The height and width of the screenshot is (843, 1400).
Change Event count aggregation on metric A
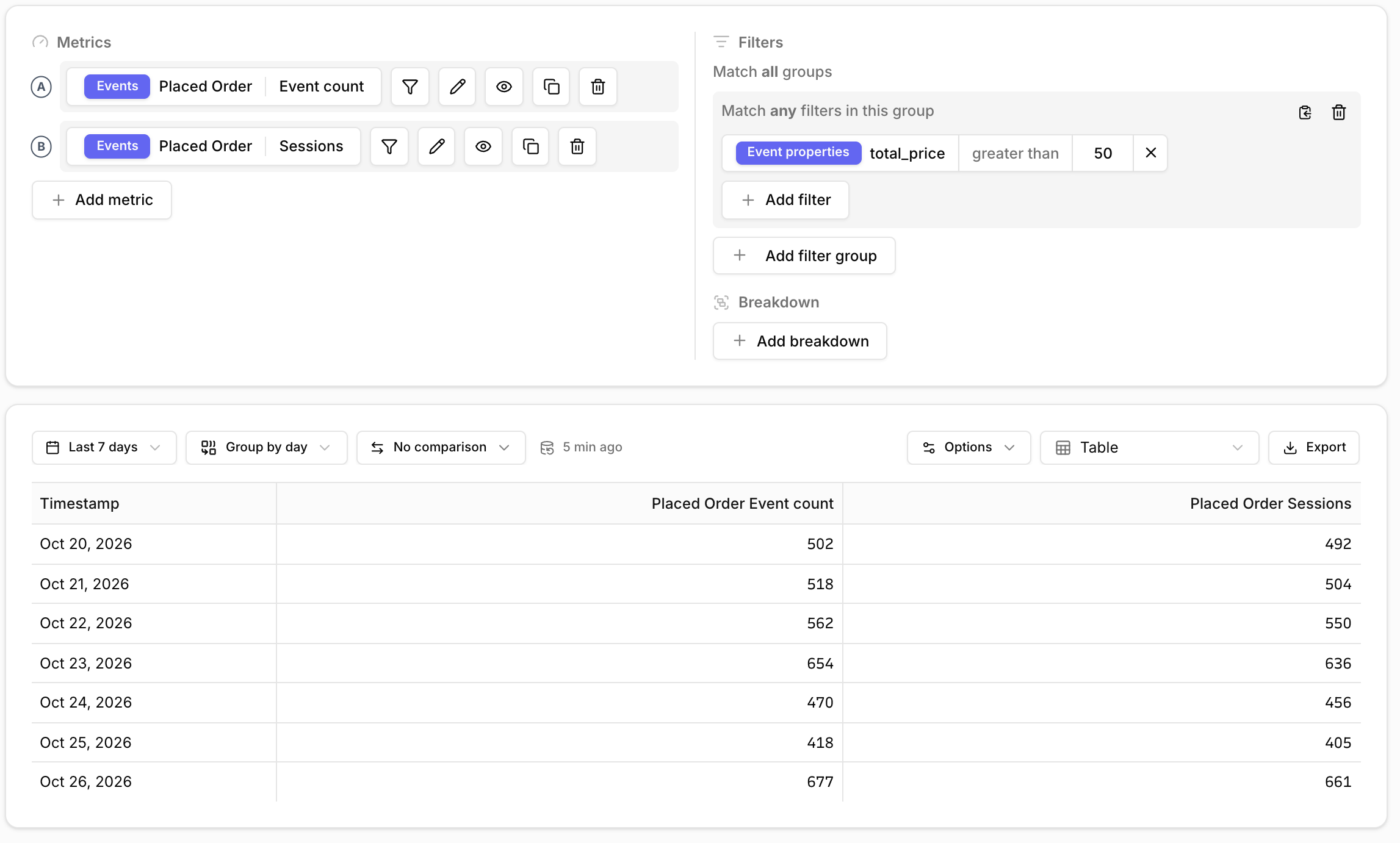point(322,87)
